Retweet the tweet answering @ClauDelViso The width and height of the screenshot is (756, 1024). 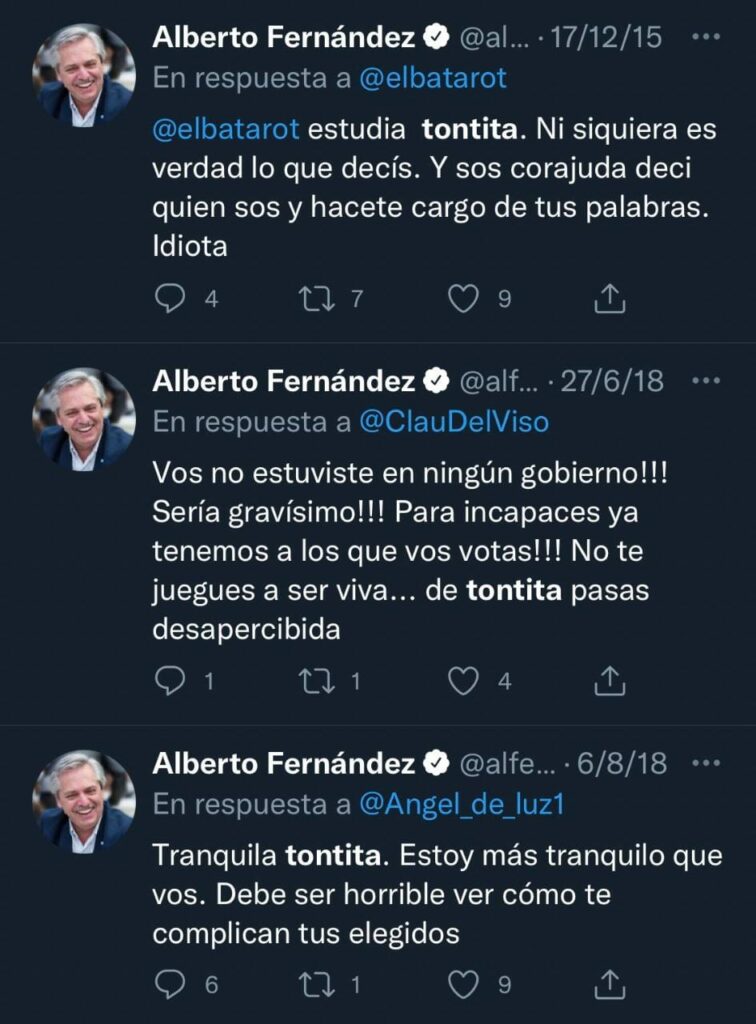pos(316,681)
